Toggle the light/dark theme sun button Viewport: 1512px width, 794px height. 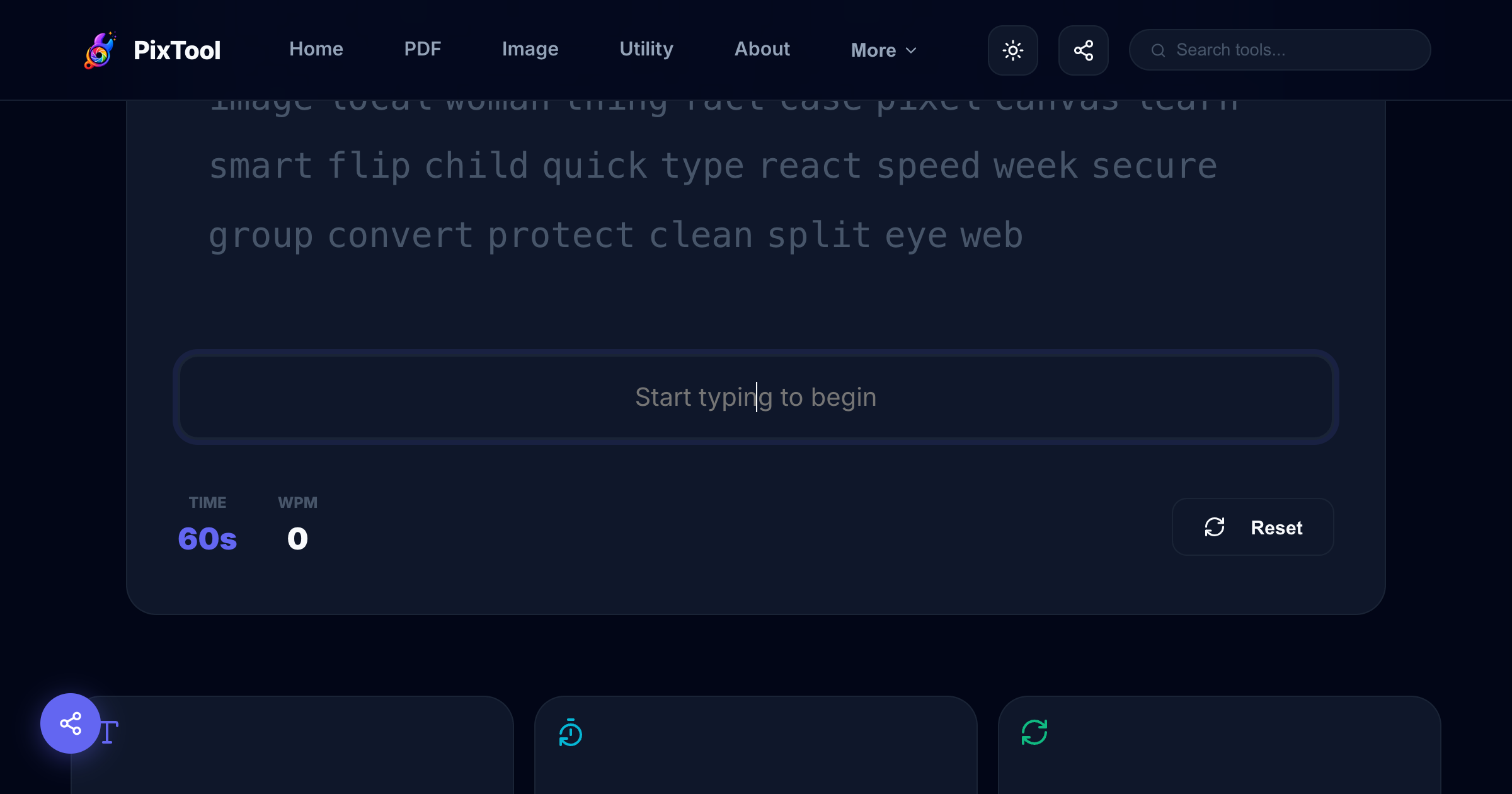[1012, 50]
